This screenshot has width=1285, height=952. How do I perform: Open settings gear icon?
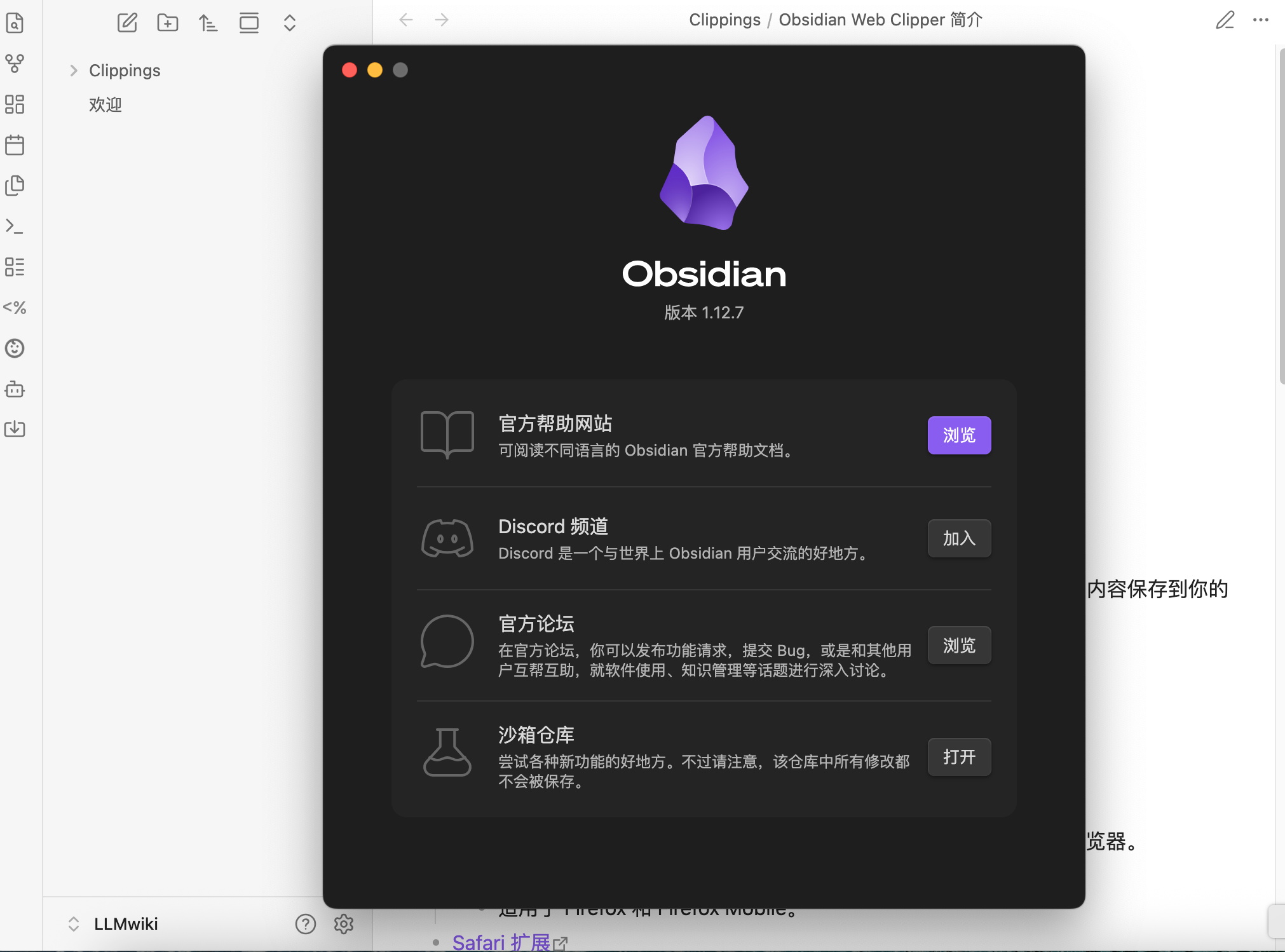click(x=344, y=923)
